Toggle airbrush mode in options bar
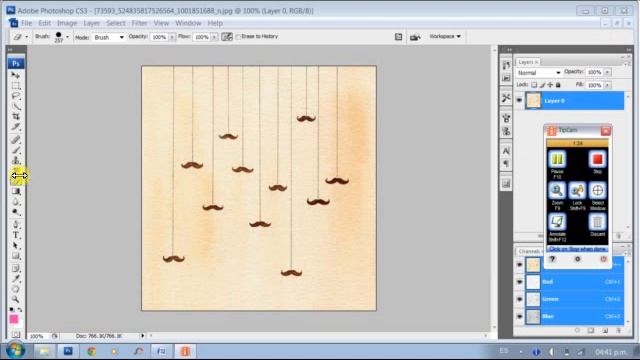 227,37
